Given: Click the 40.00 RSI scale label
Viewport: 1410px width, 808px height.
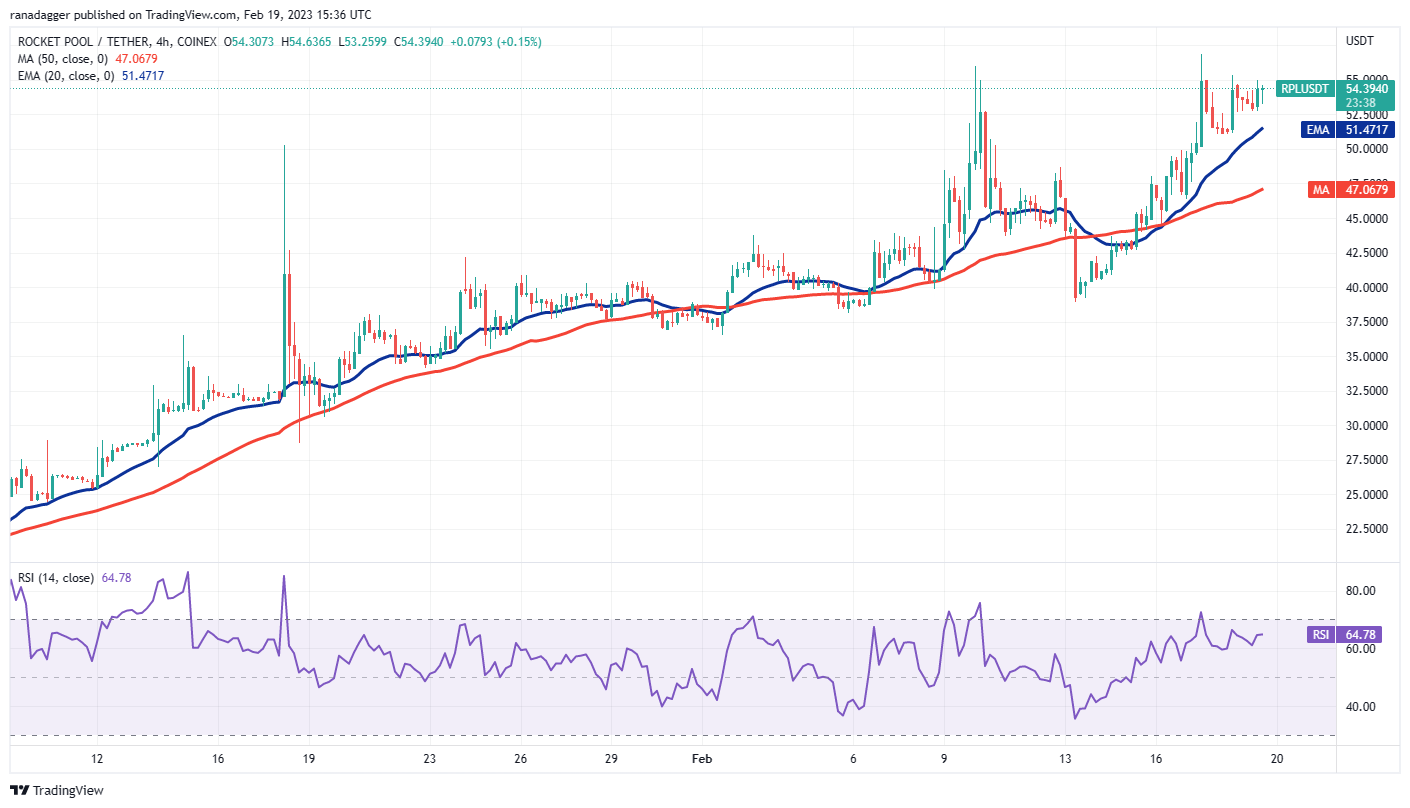Looking at the screenshot, I should (x=1363, y=707).
